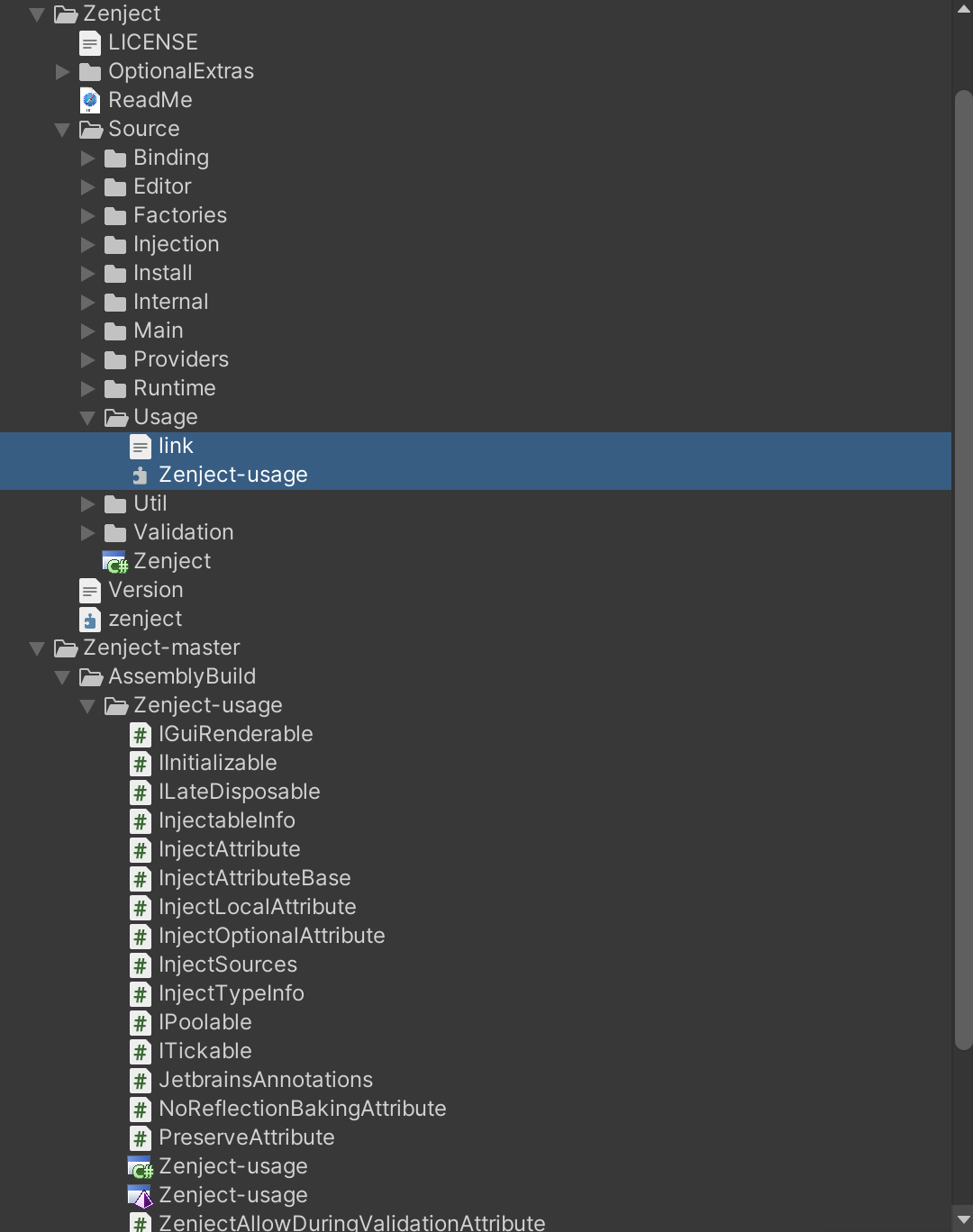The height and width of the screenshot is (1232, 973).
Task: Select the Runtime folder label
Action: (175, 388)
